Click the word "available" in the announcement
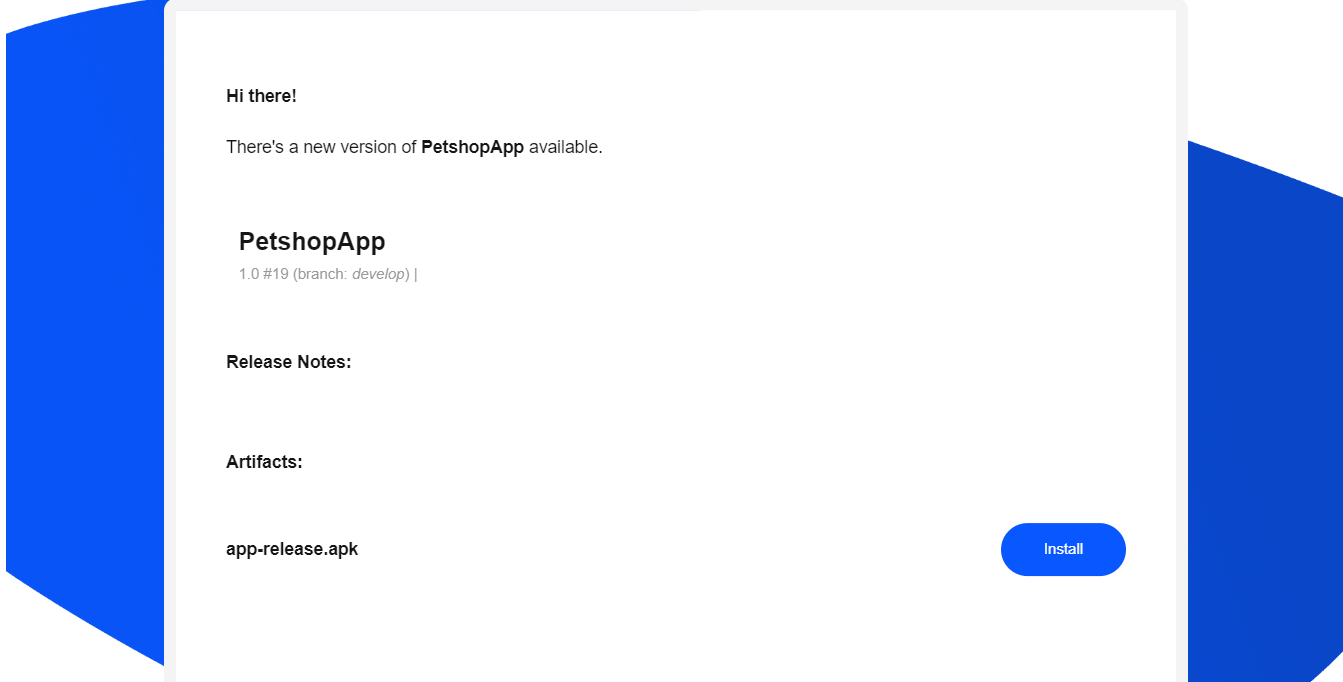 564,147
